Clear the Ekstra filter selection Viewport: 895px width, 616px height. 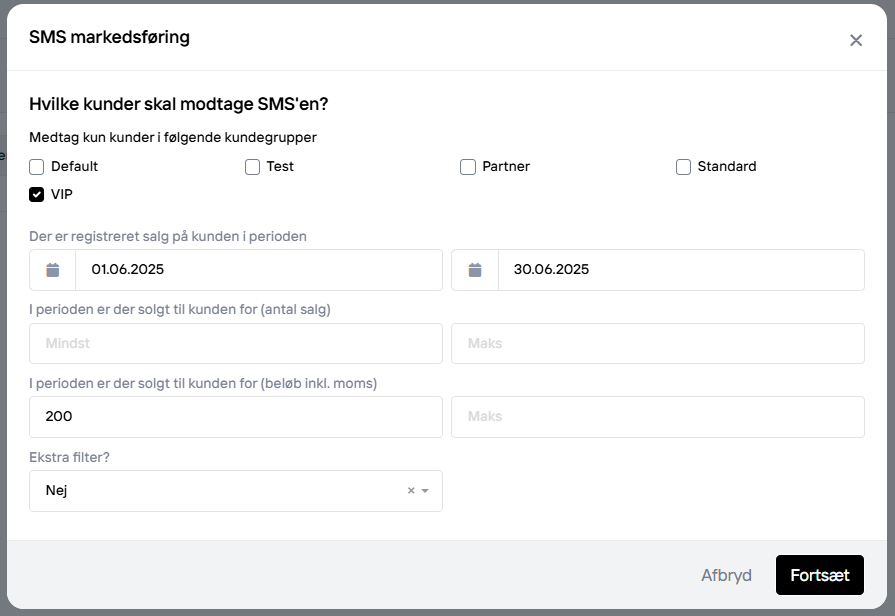point(410,490)
